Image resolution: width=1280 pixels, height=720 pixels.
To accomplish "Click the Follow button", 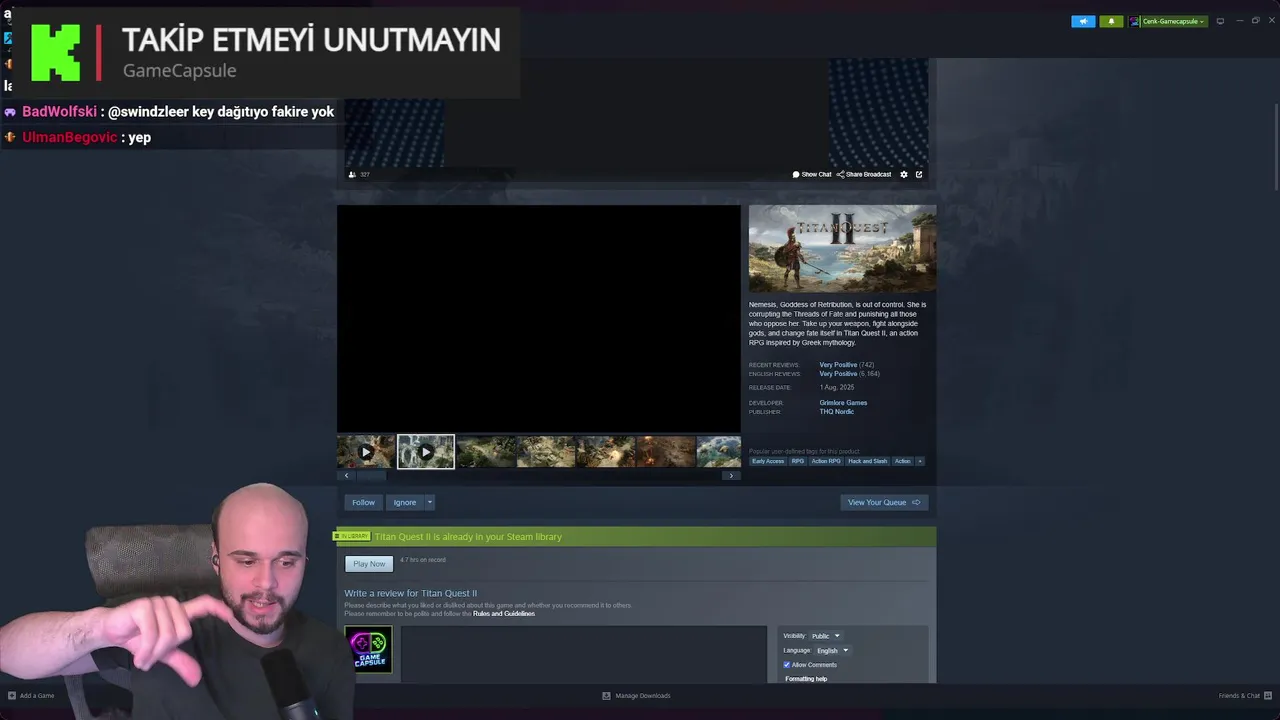I will tap(363, 502).
